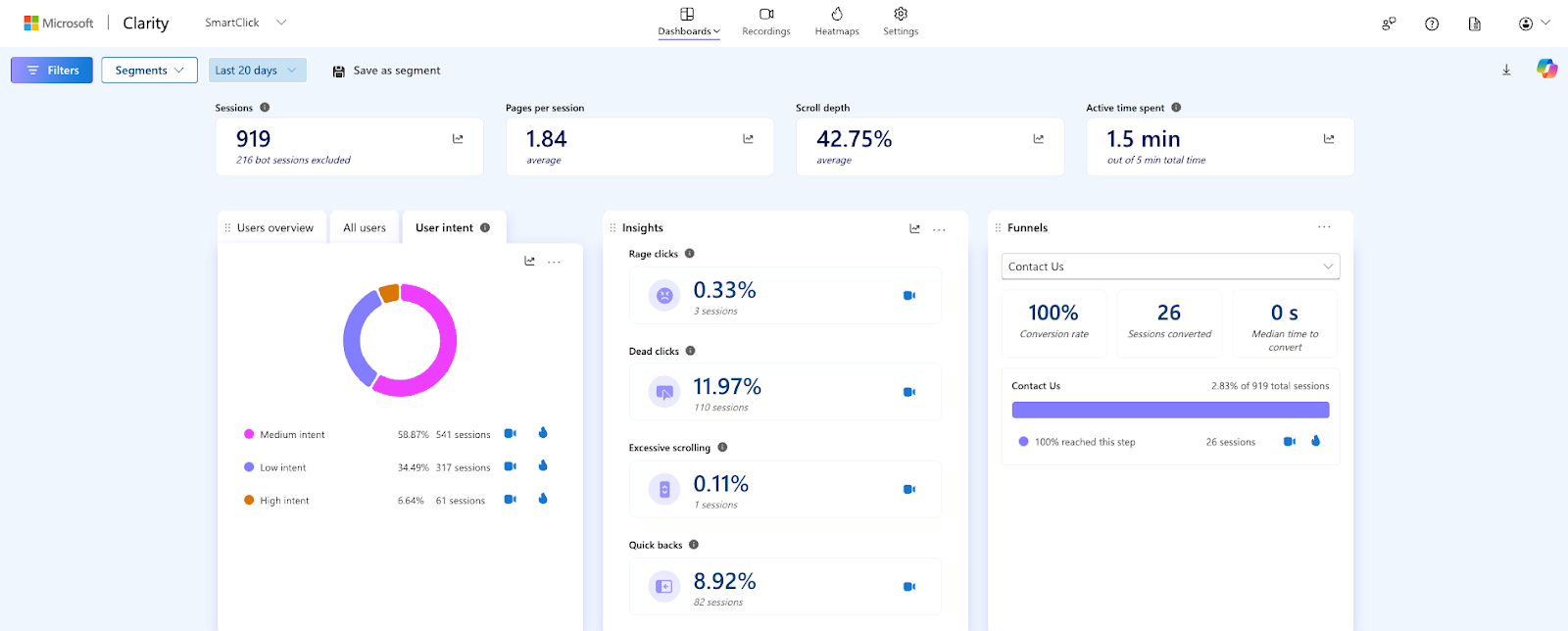Screen dimensions: 1568x631
Task: Click the Medium intent pink legend dot
Action: pyautogui.click(x=249, y=434)
